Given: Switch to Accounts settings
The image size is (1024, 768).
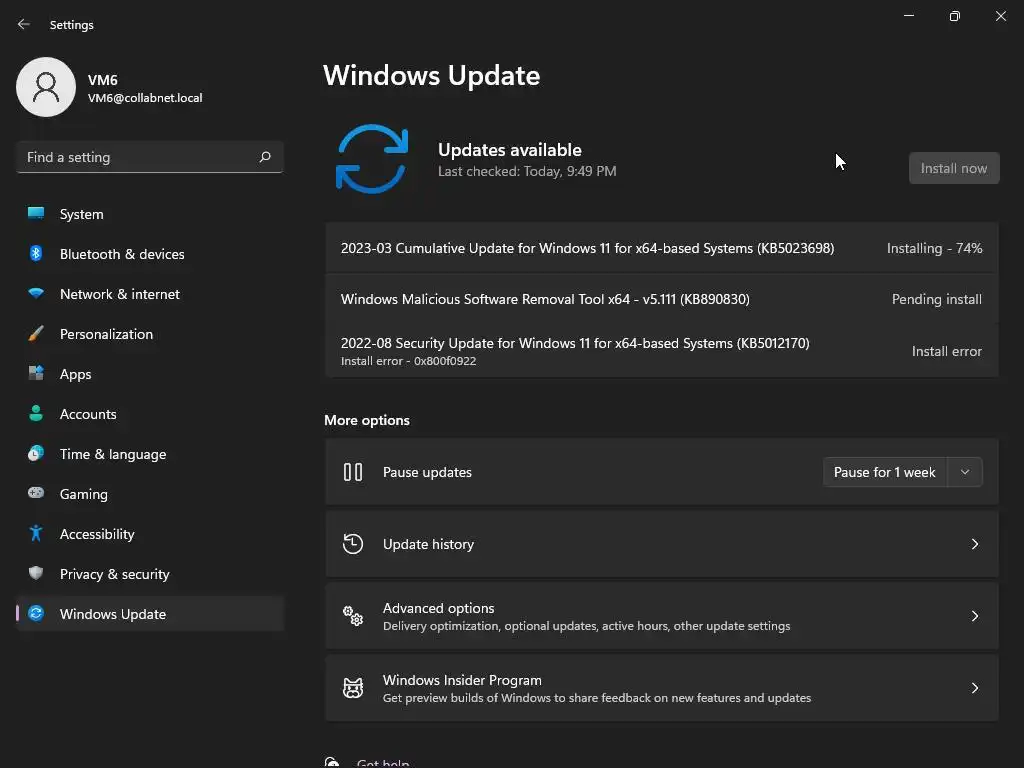Looking at the screenshot, I should [150, 414].
